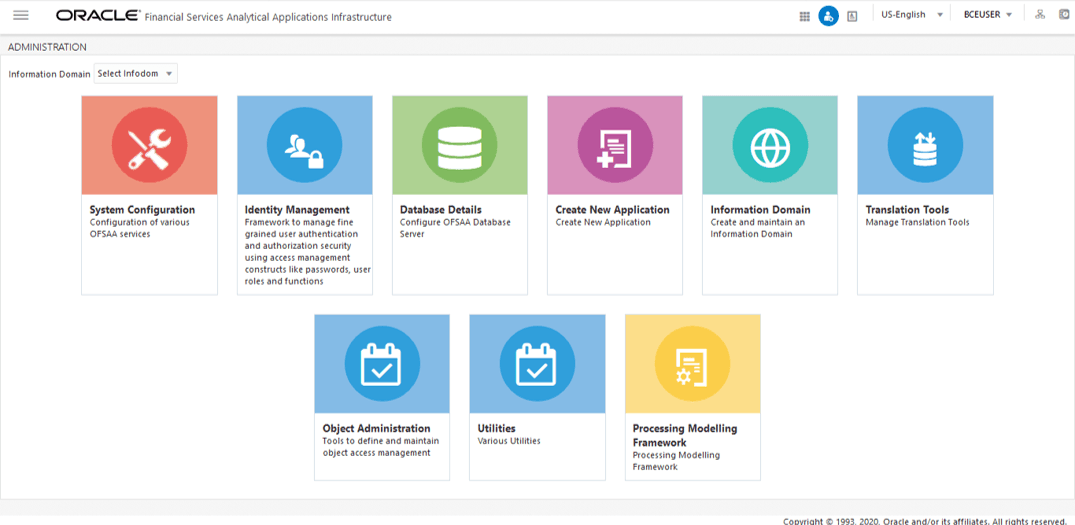Click 'Tools to define and maintain' description
The image size is (1075, 525).
pyautogui.click(x=381, y=447)
